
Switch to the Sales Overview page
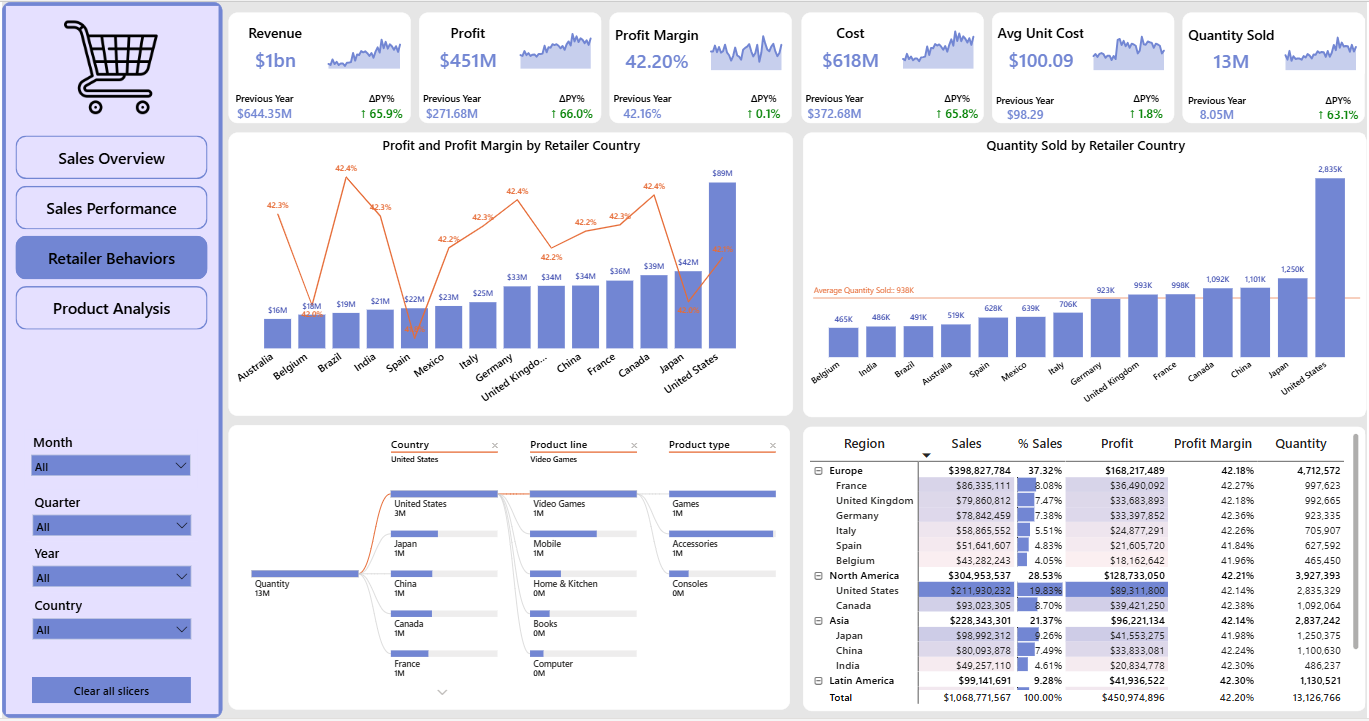(x=111, y=158)
